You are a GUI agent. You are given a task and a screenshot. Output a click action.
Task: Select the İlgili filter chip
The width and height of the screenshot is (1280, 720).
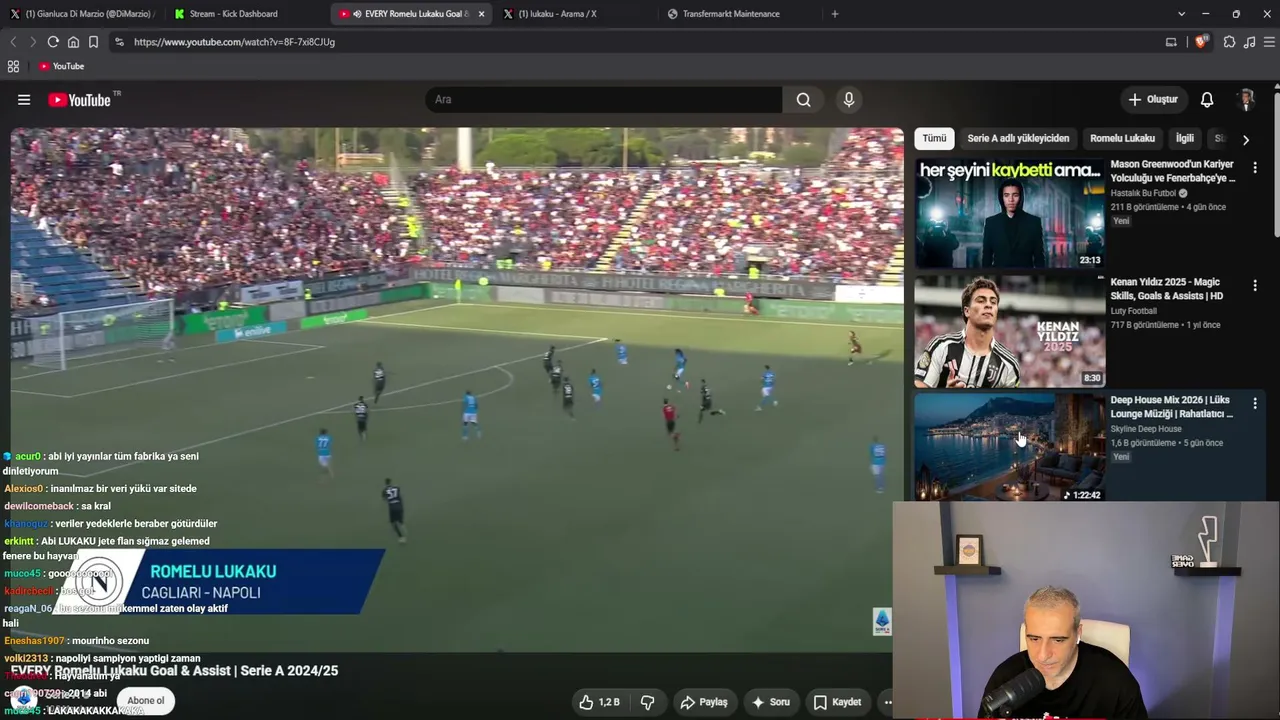1185,139
